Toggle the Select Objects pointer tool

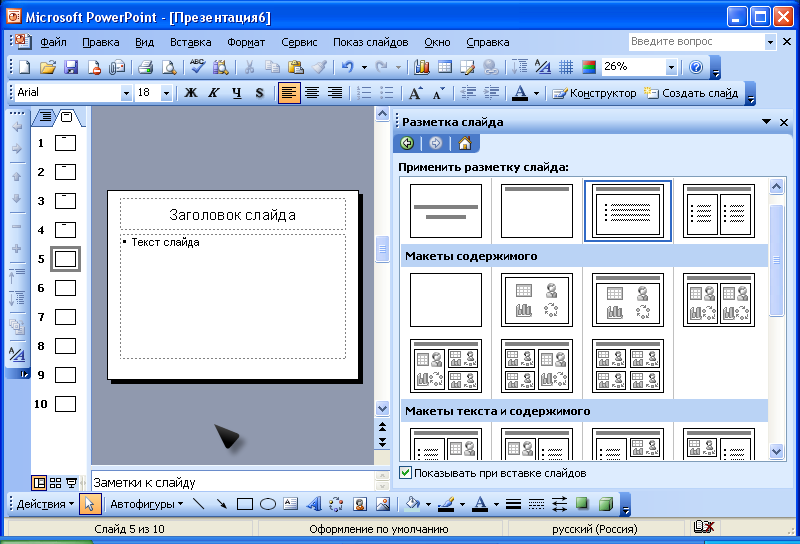pos(90,504)
